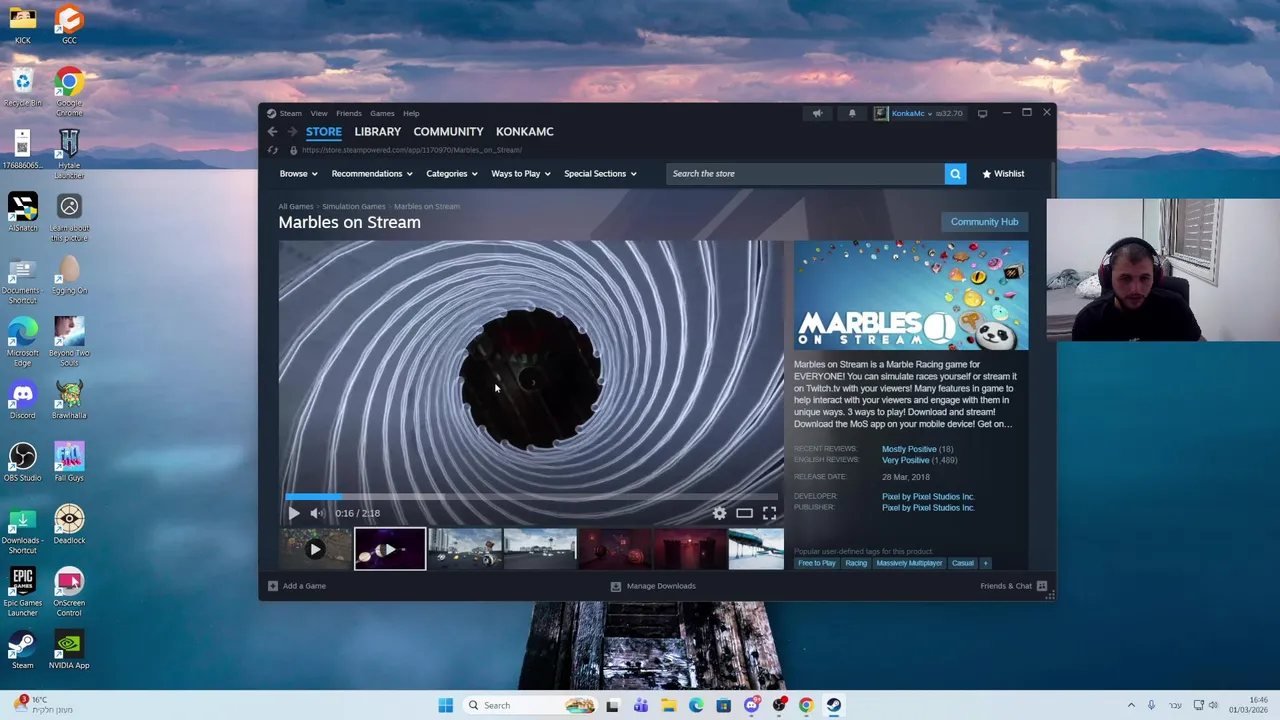Expand the Categories dropdown
Screen dimensions: 1280x720
point(452,174)
